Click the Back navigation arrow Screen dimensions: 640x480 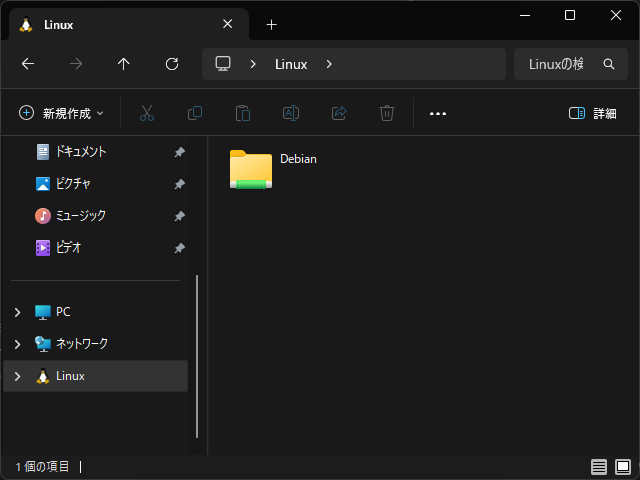point(28,64)
